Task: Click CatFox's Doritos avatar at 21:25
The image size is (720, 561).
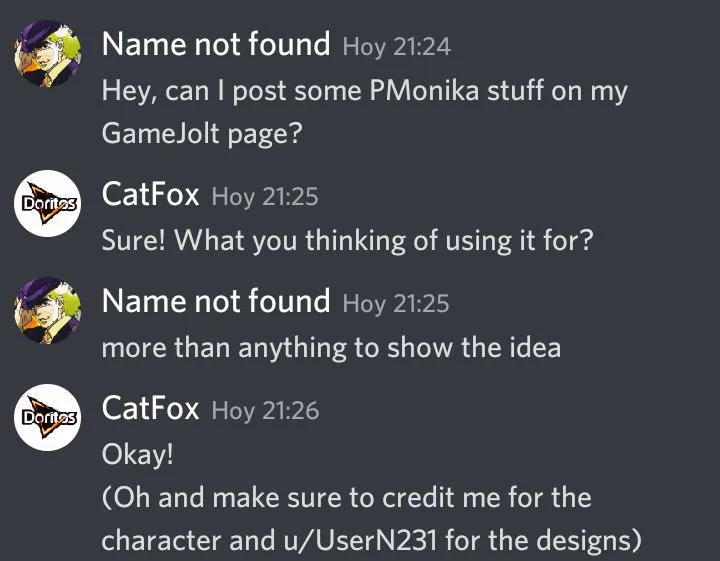Action: coord(47,203)
